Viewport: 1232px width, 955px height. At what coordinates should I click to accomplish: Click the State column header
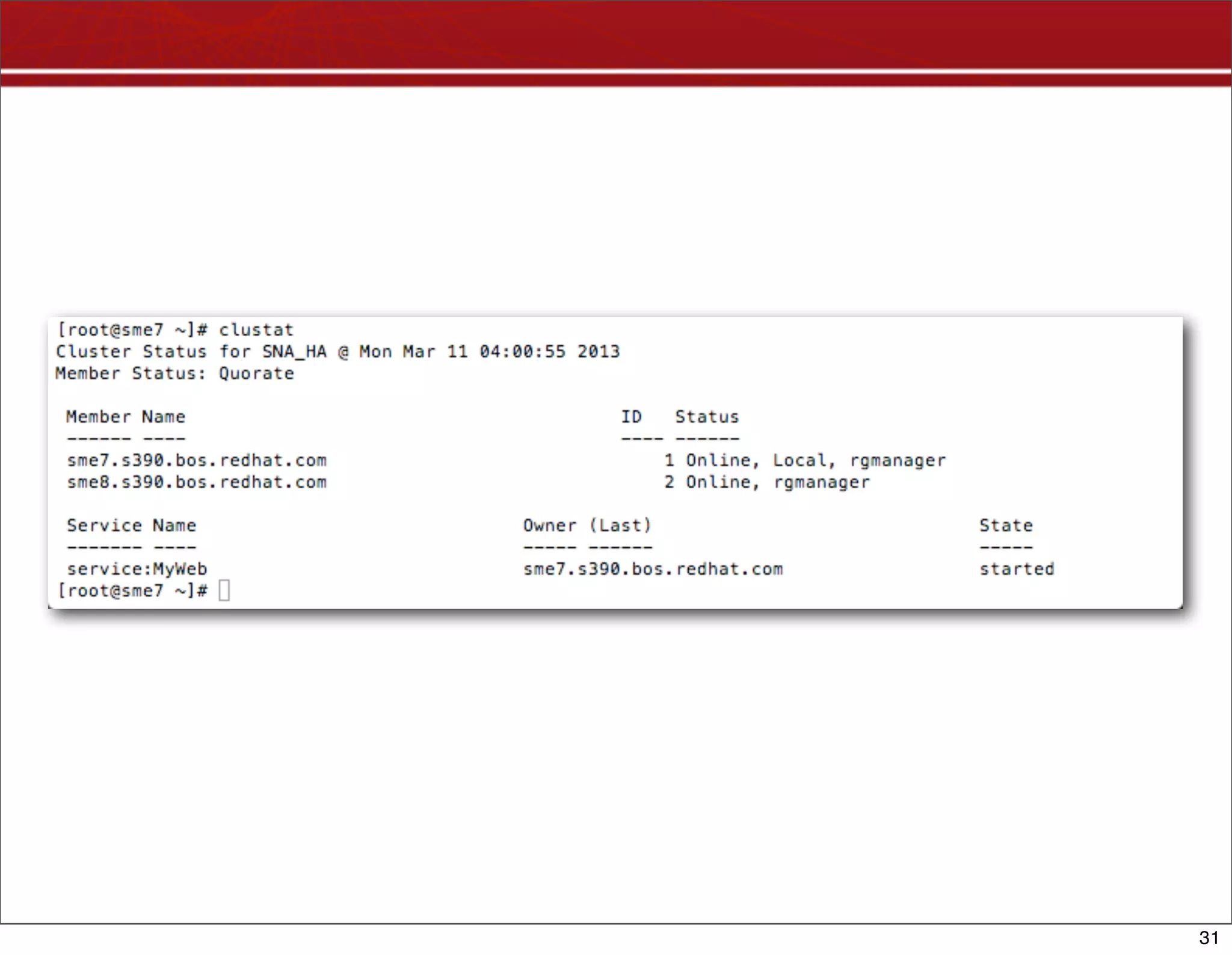point(1006,526)
